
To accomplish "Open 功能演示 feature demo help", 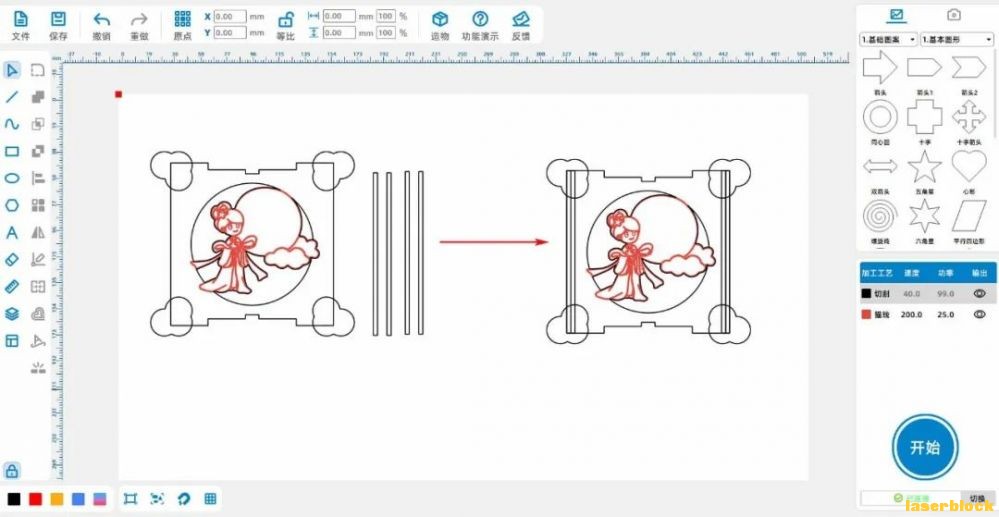I will 480,19.
